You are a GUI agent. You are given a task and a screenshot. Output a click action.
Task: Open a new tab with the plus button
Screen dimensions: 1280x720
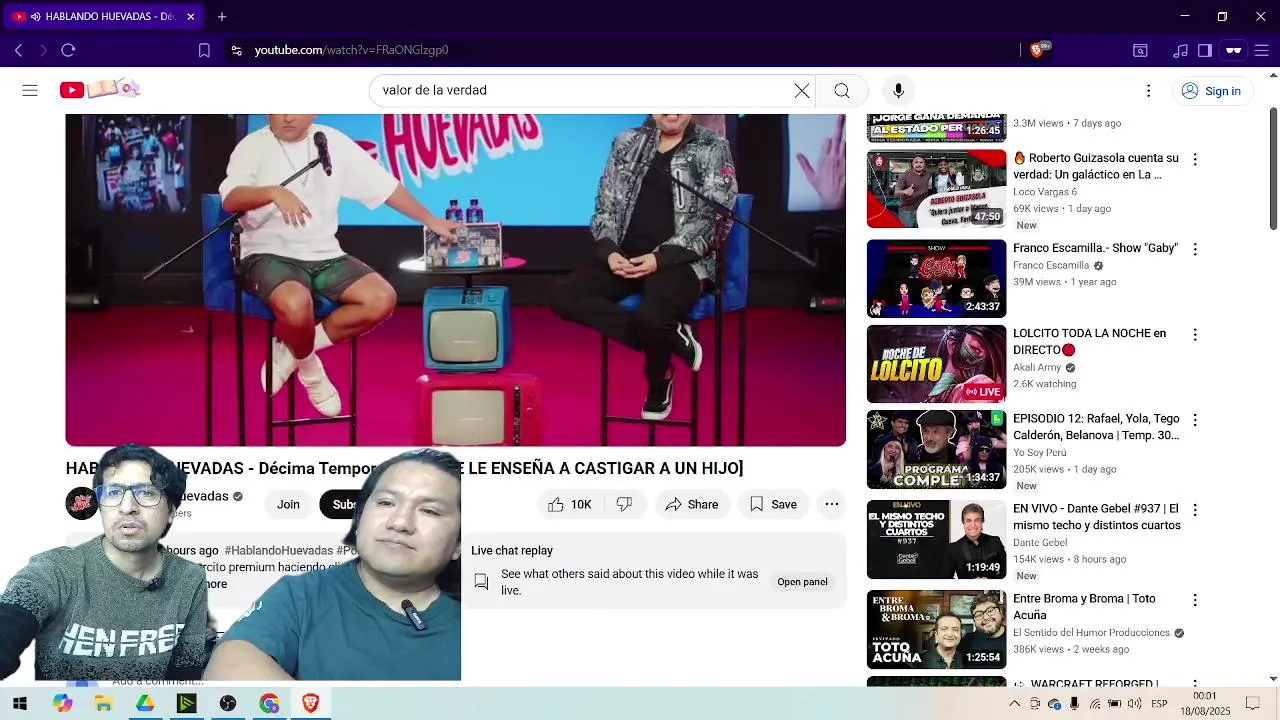(x=222, y=16)
